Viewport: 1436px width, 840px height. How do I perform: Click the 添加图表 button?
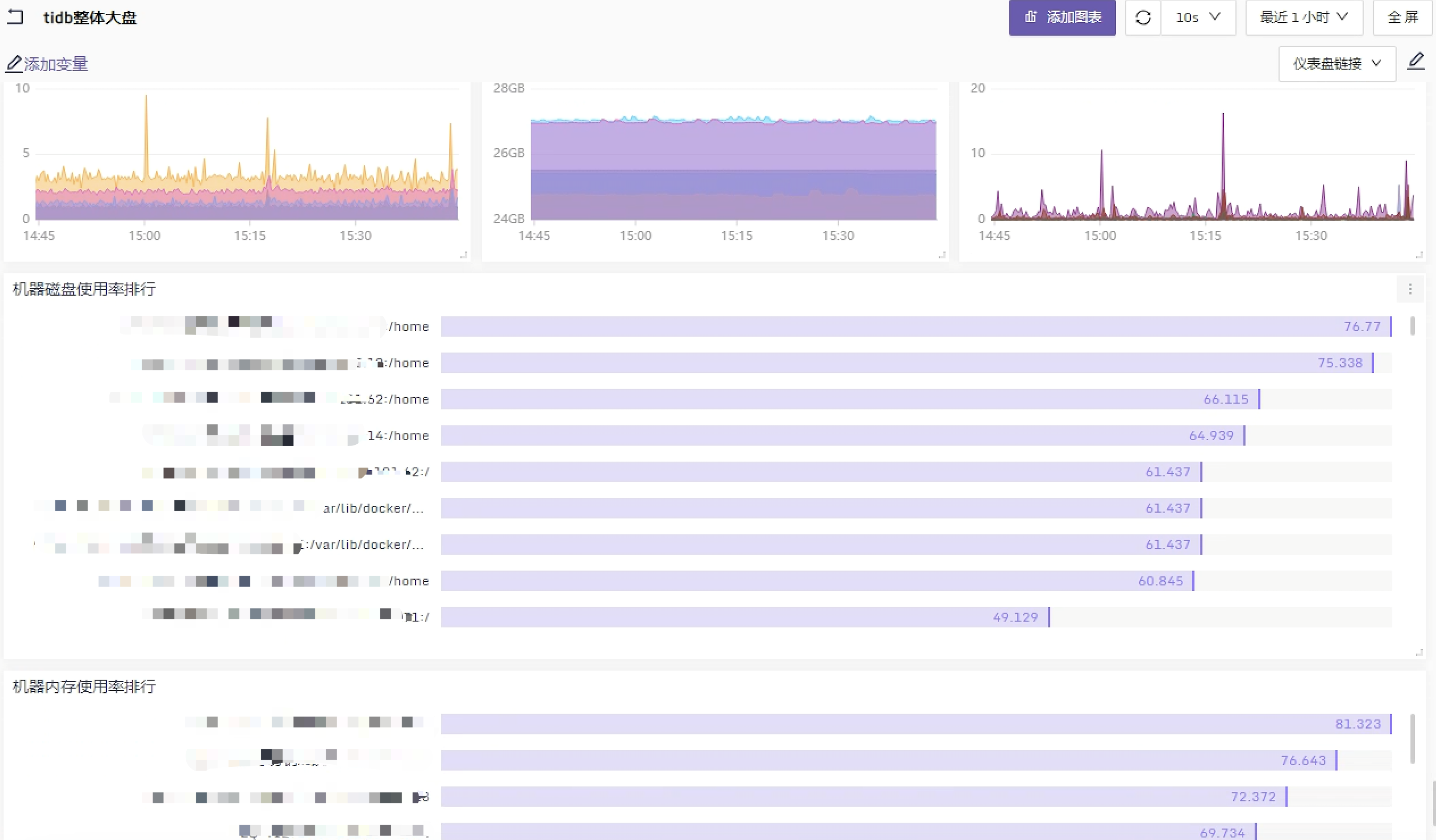pos(1062,18)
